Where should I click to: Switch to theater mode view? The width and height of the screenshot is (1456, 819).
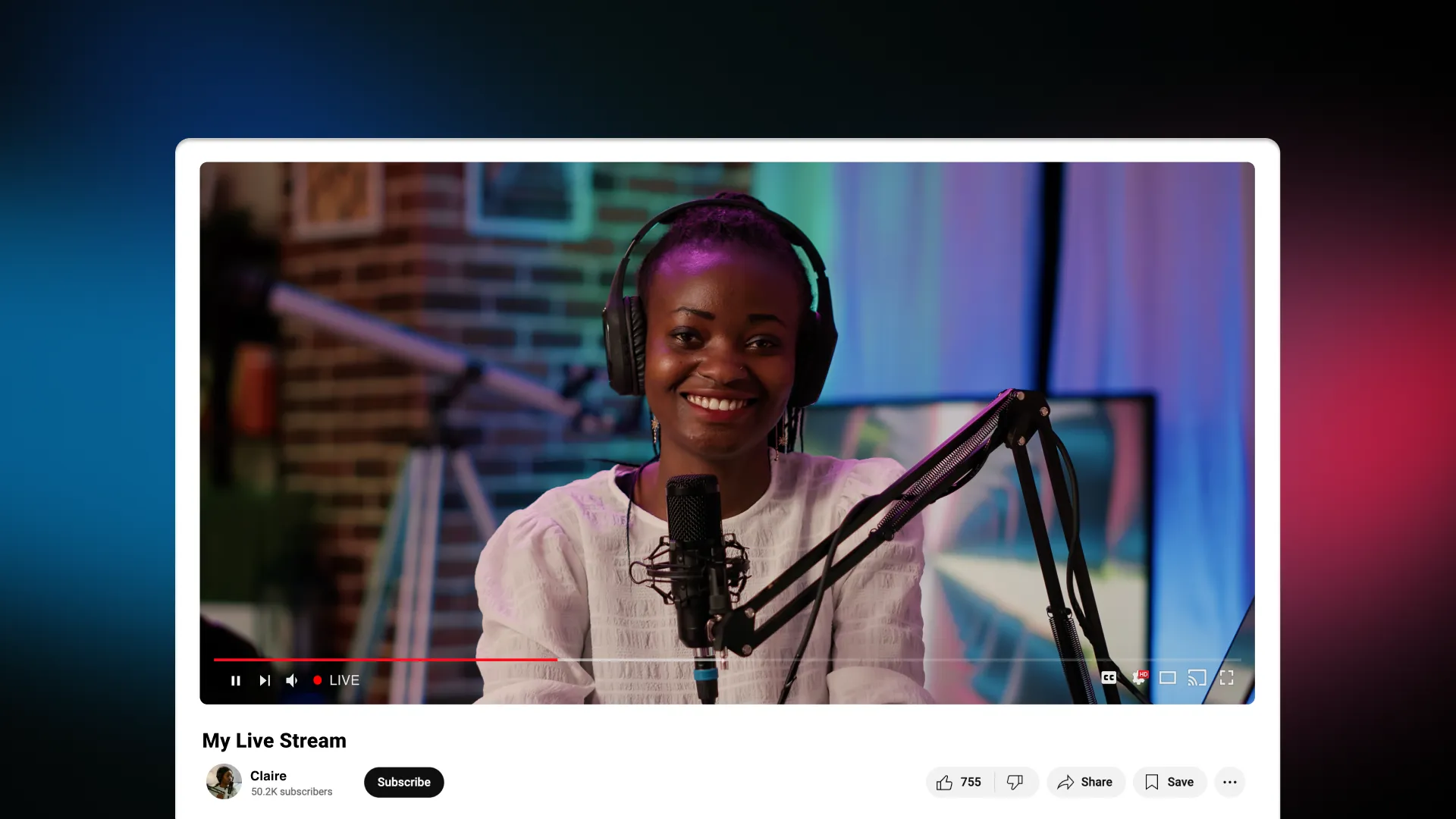tap(1168, 678)
